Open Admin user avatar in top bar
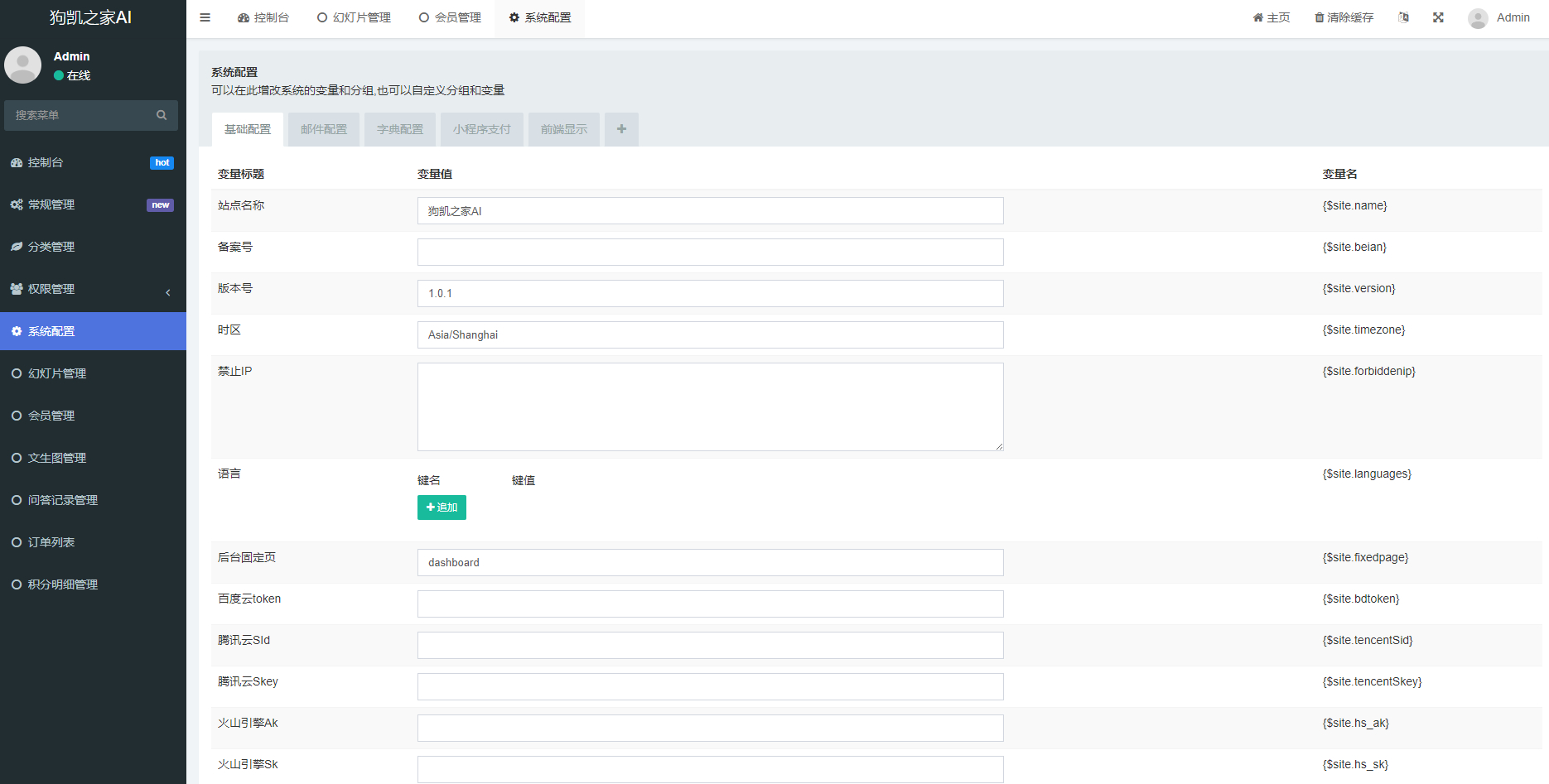 pos(1478,18)
